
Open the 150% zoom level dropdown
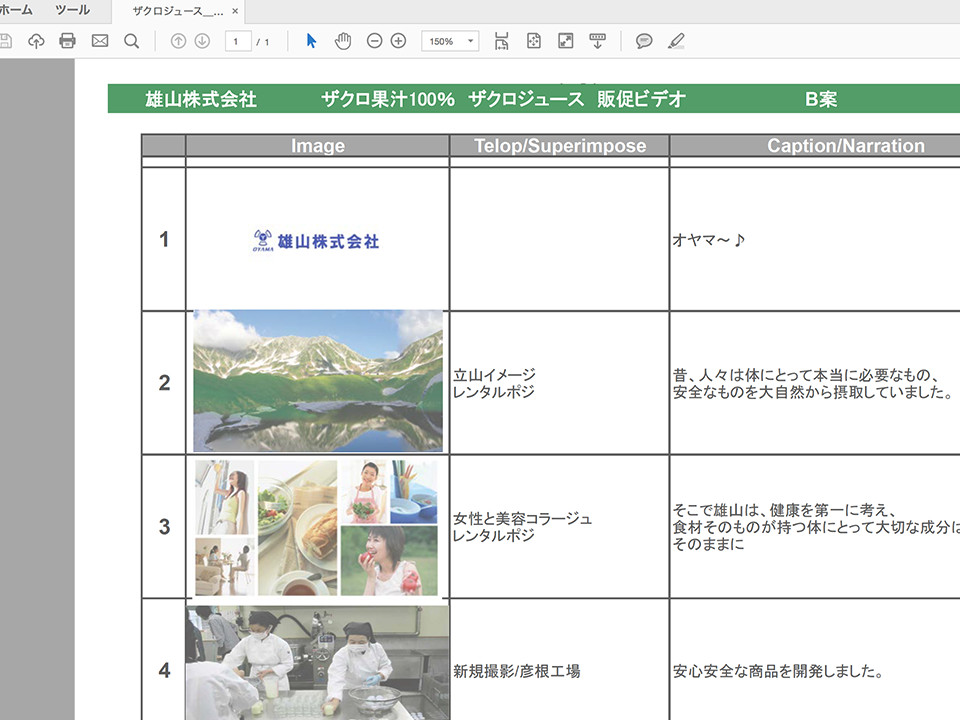450,41
